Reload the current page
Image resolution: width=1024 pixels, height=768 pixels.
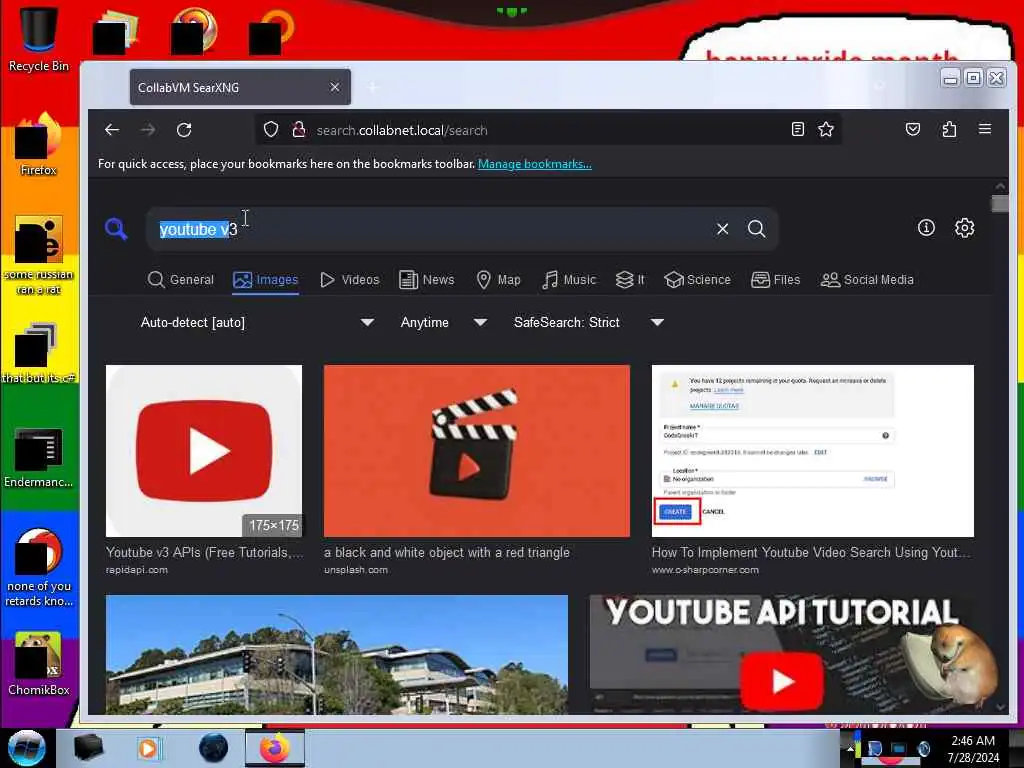click(x=184, y=130)
